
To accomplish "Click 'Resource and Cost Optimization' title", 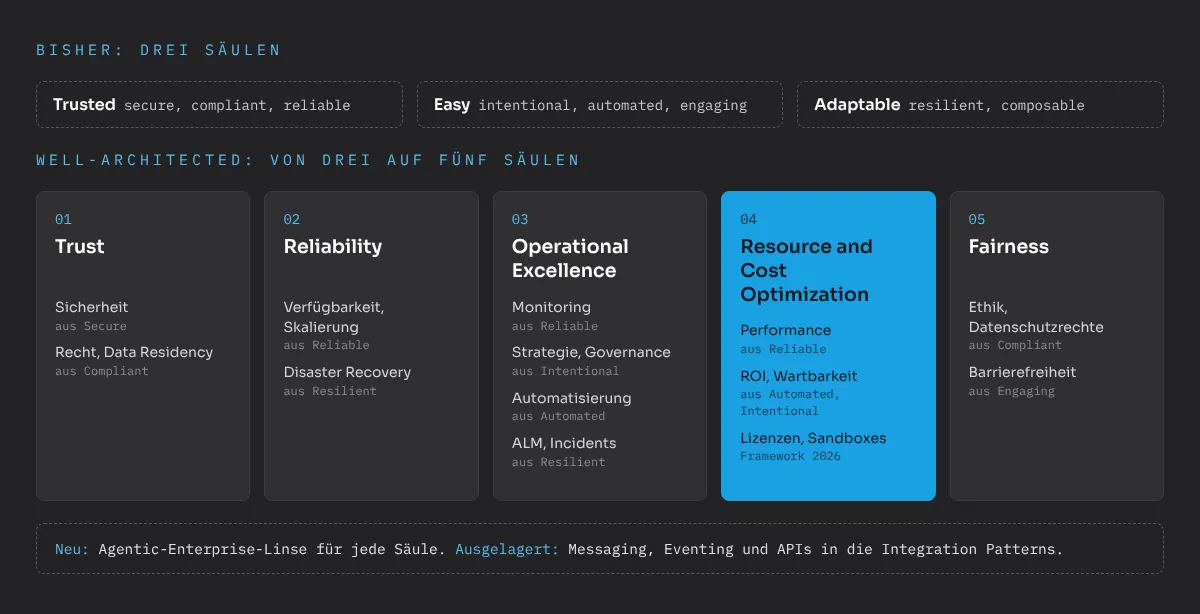I will pyautogui.click(x=806, y=270).
